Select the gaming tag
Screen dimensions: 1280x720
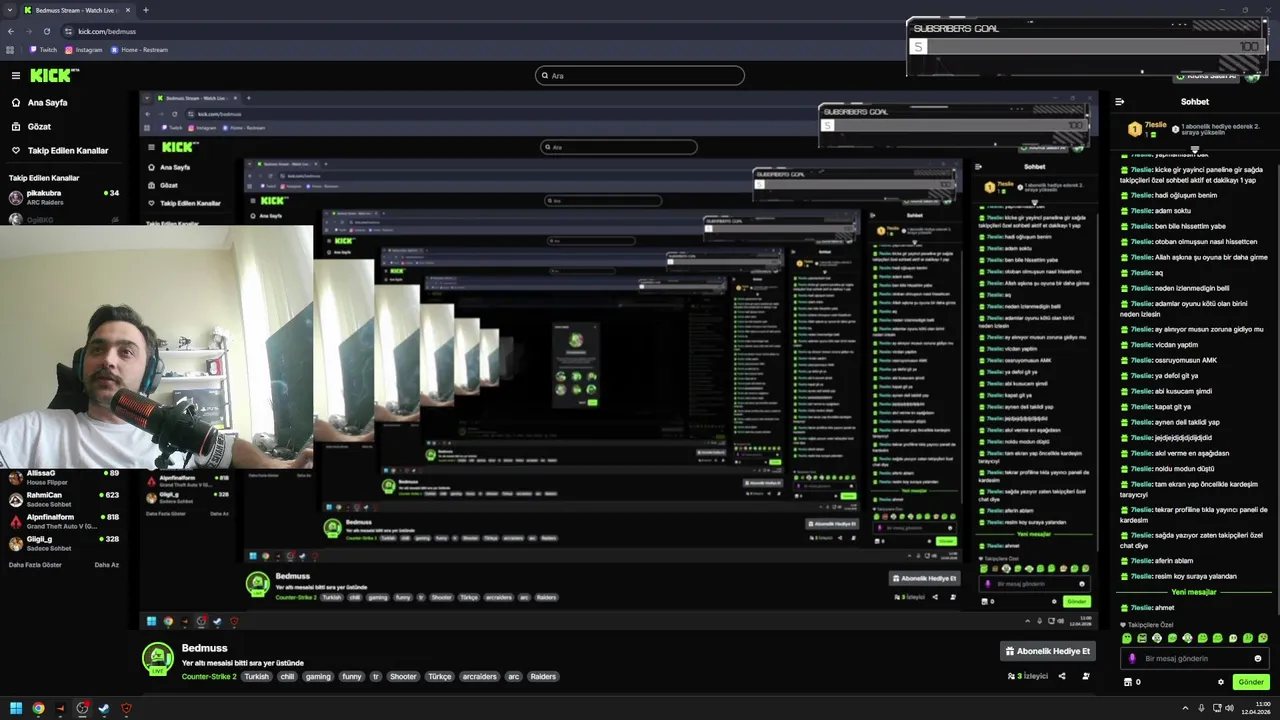(318, 677)
